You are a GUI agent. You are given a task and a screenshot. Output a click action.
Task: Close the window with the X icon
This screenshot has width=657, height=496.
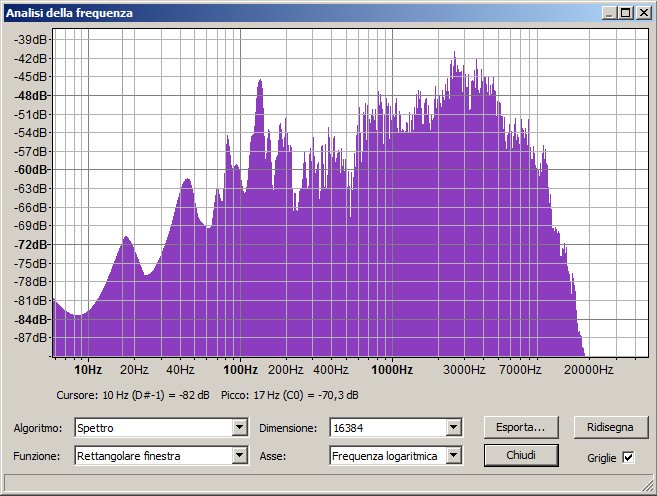coord(642,13)
